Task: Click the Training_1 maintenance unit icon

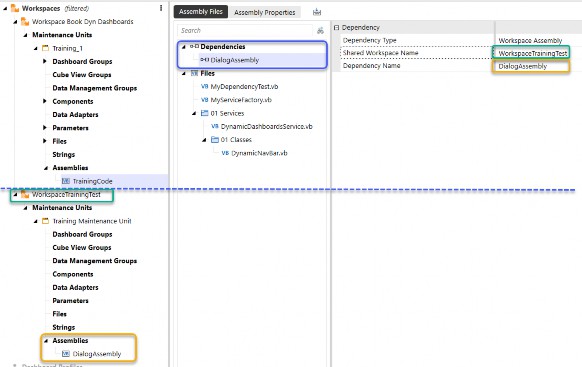Action: click(x=45, y=48)
